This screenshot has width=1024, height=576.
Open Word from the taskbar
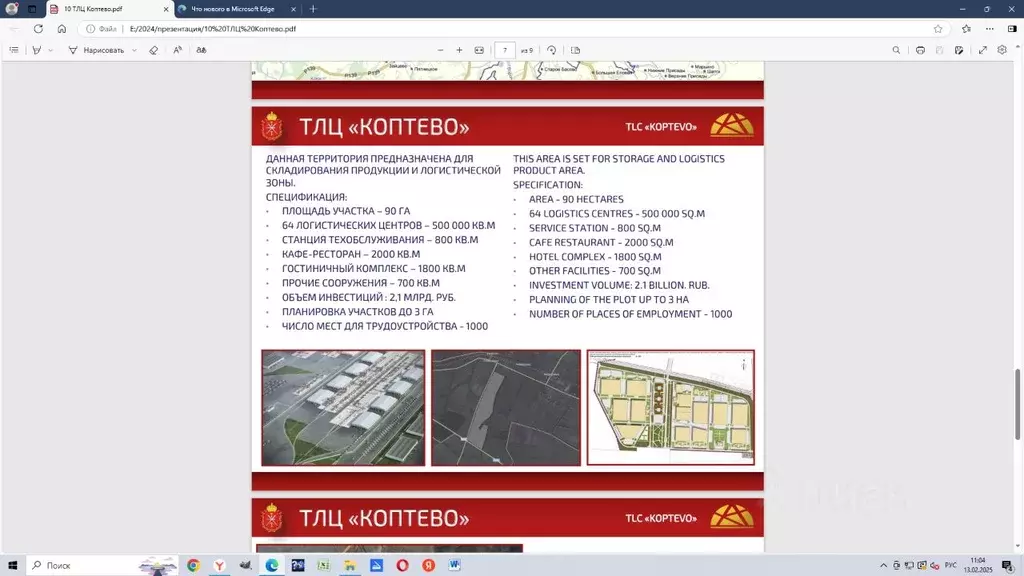[x=455, y=566]
